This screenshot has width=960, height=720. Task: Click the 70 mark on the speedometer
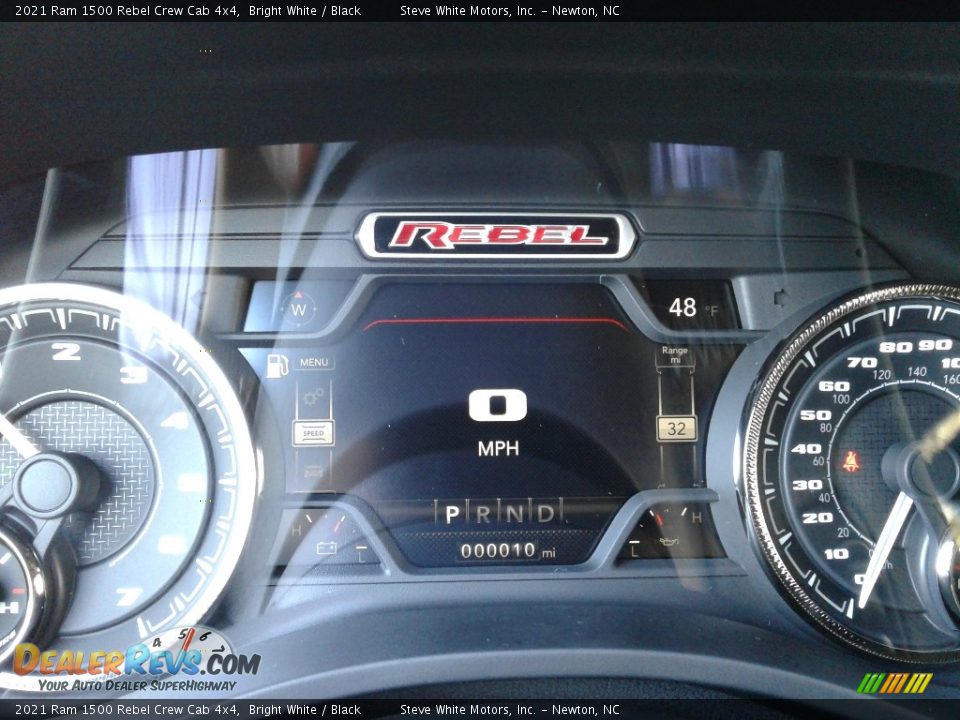[861, 362]
